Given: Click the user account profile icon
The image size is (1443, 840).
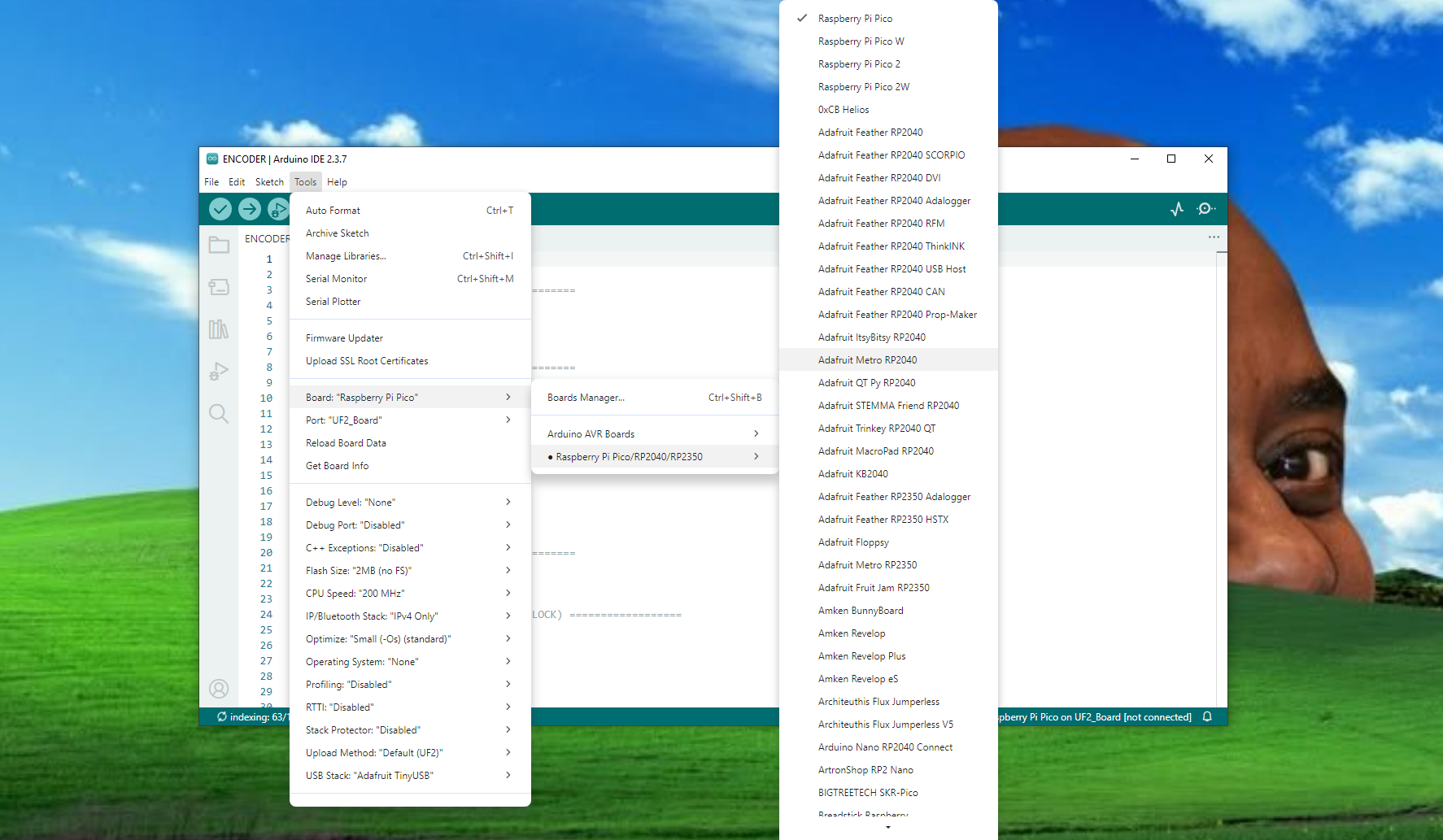Looking at the screenshot, I should pyautogui.click(x=219, y=689).
